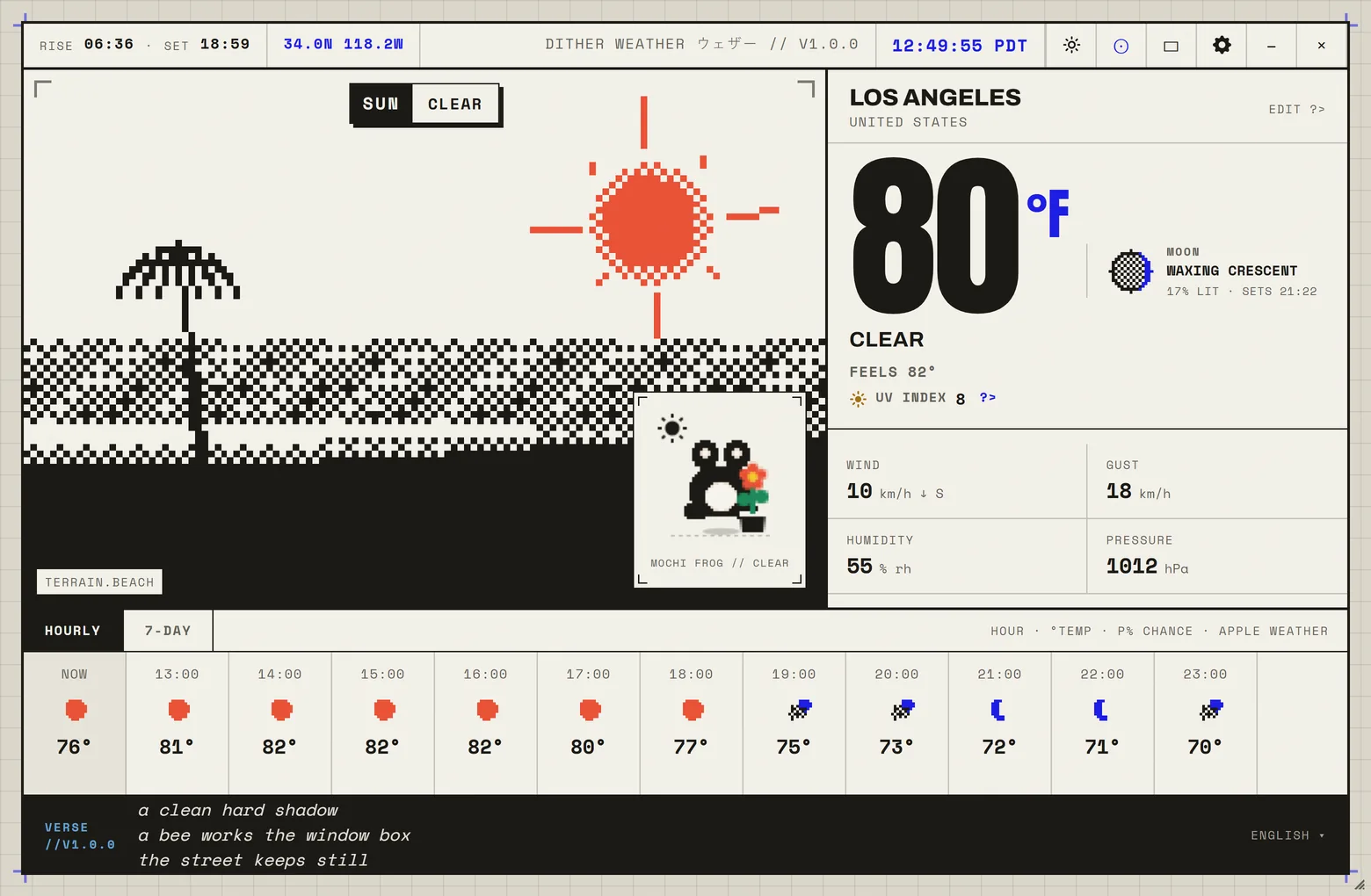Click the WIND 10 km/h tile

[x=957, y=481]
